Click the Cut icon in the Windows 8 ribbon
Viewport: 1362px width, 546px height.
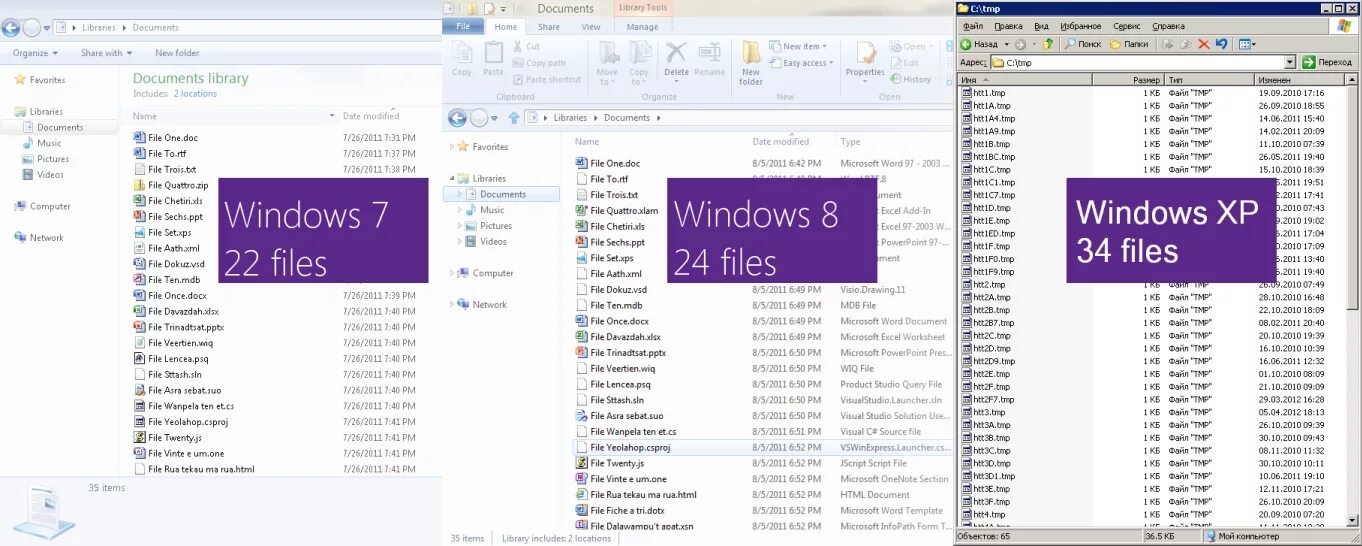point(517,46)
